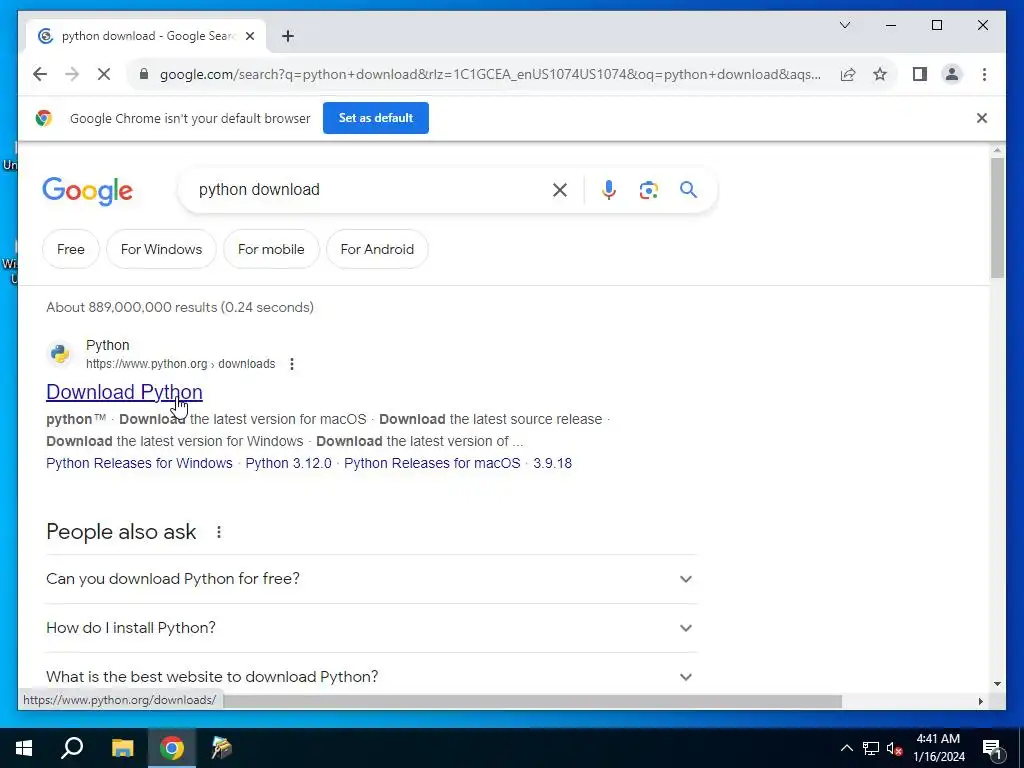This screenshot has height=768, width=1024.
Task: Go back to the previous page
Action: pyautogui.click(x=40, y=74)
